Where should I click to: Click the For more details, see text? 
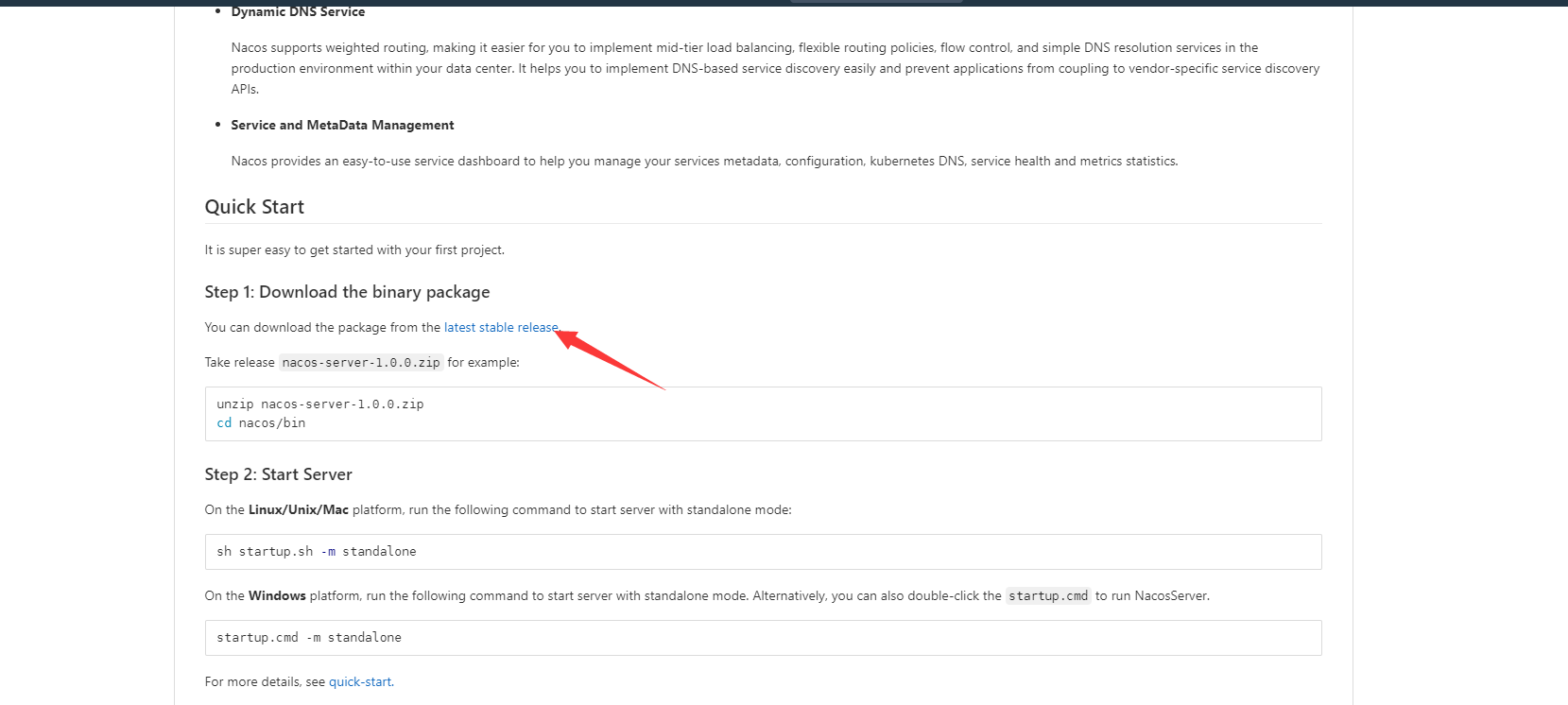265,682
